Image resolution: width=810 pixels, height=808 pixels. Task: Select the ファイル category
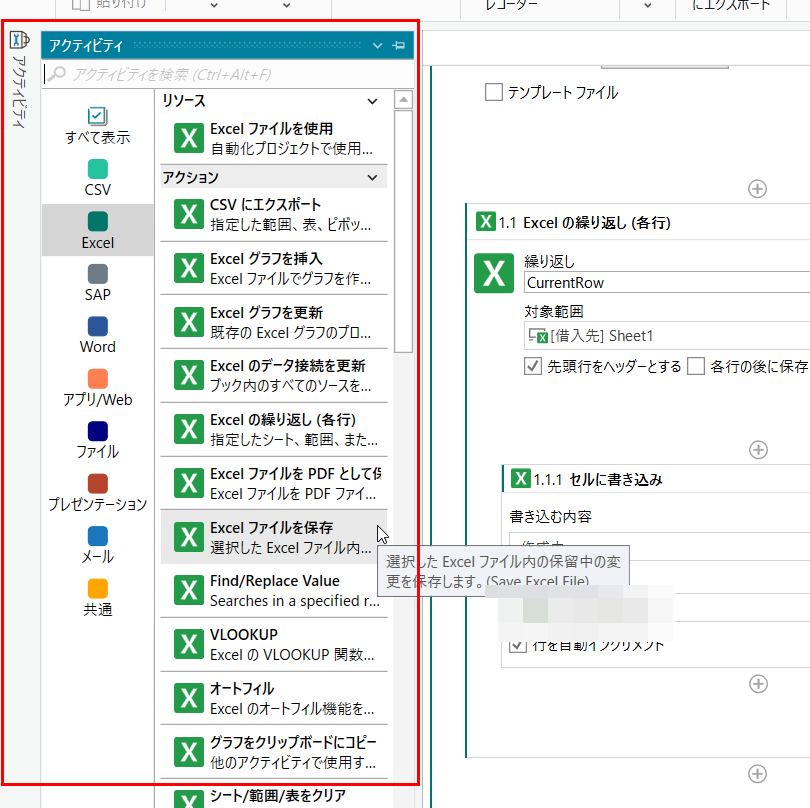point(98,440)
